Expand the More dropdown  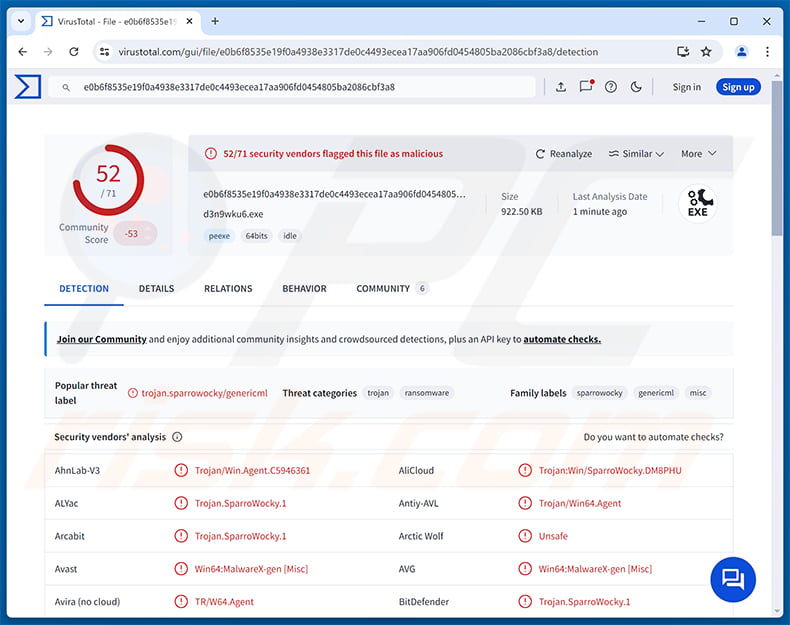tap(698, 154)
